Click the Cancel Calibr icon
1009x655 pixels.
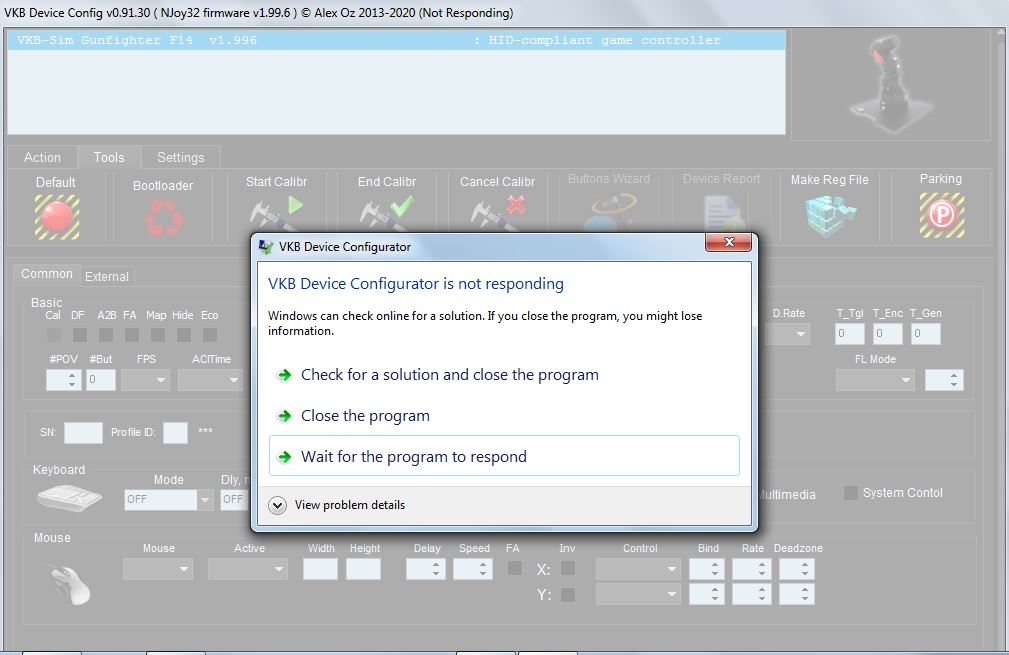coord(497,213)
